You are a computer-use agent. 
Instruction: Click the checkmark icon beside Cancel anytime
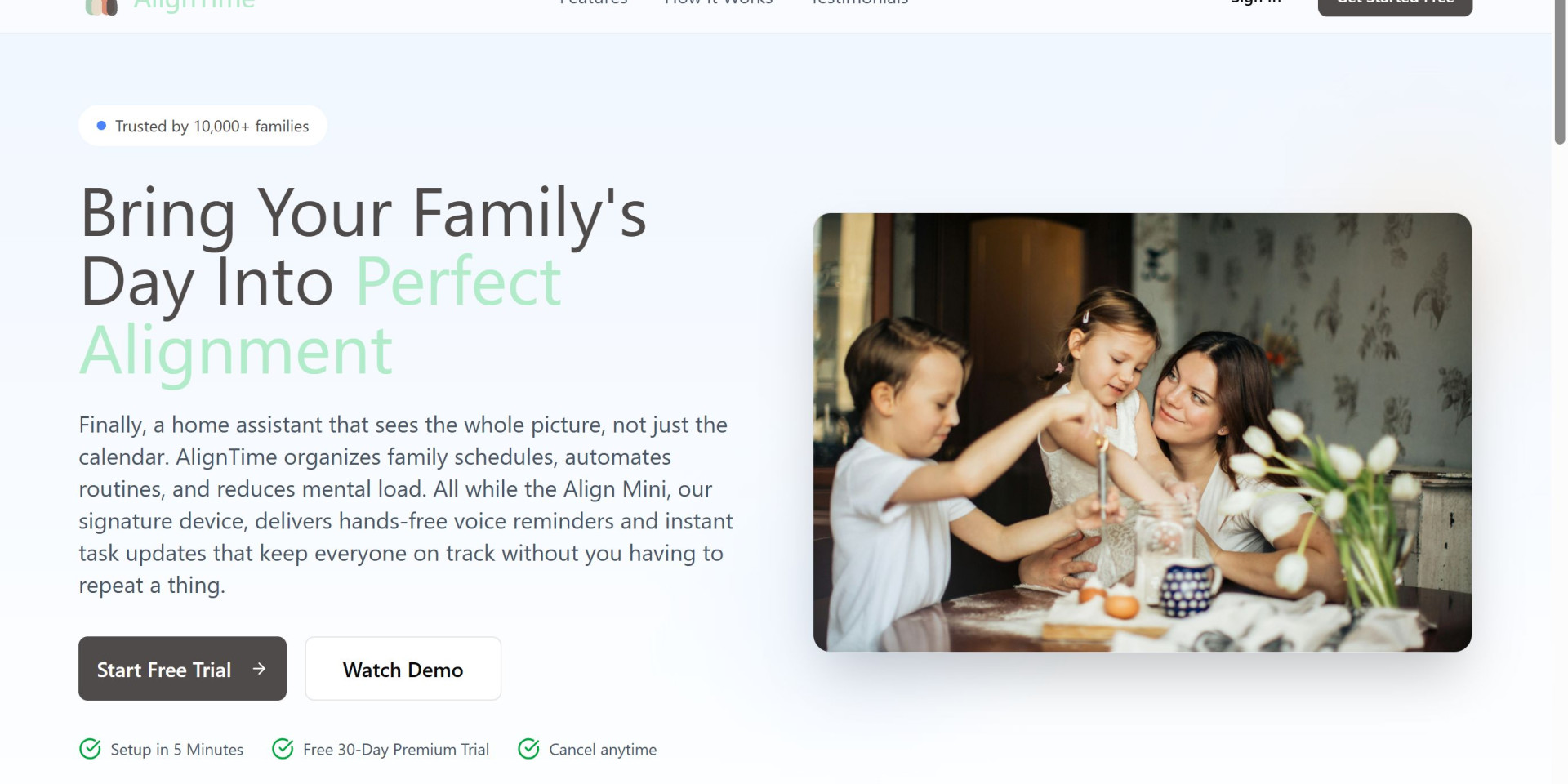528,749
